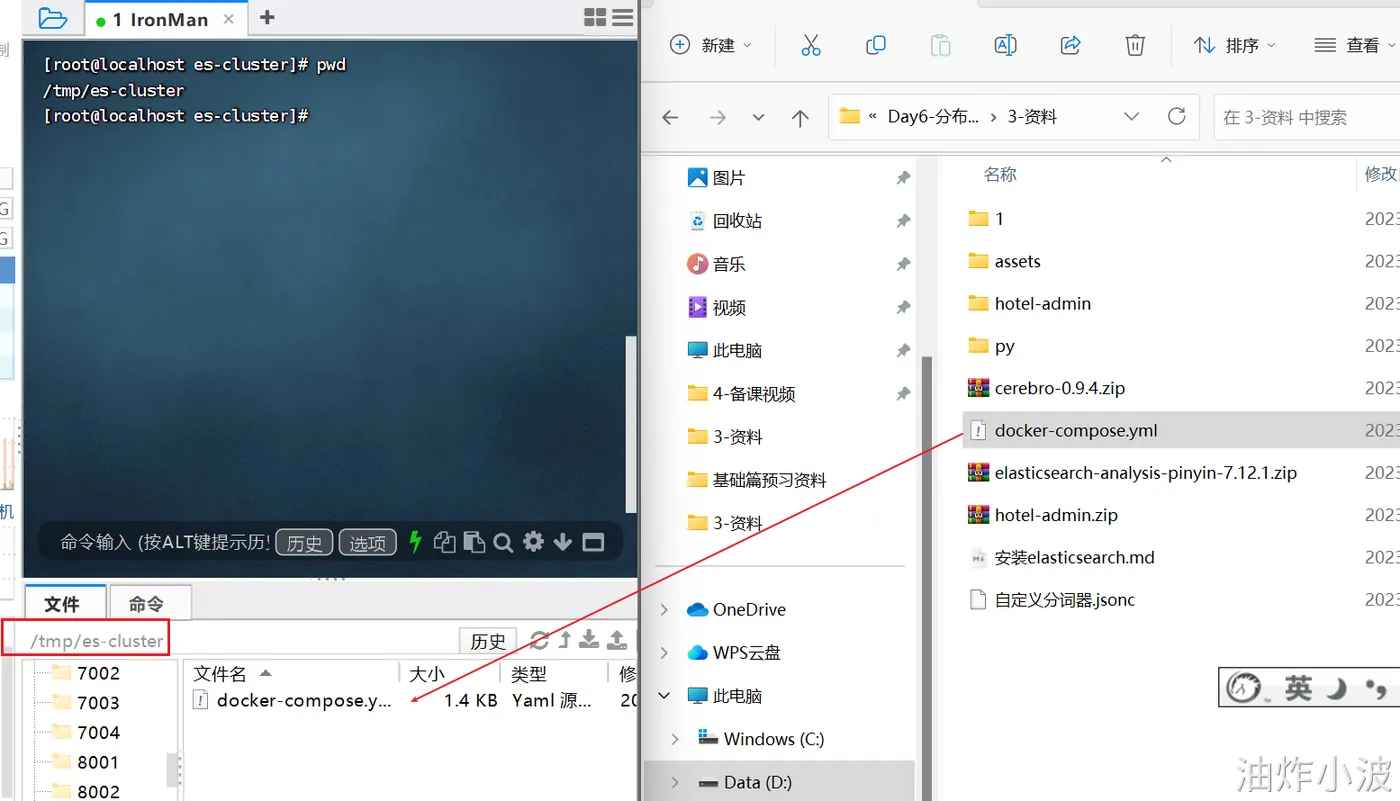This screenshot has height=801, width=1400.
Task: Click the Cut scissors icon in File Explorer
Action: (811, 45)
